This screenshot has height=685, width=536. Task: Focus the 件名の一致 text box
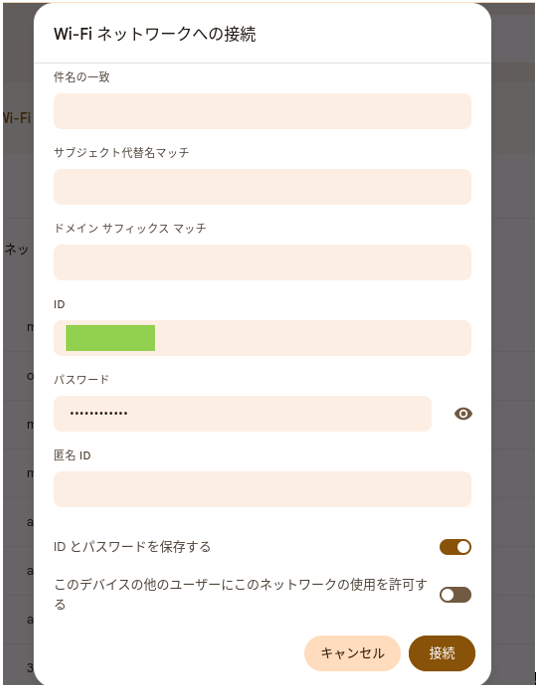(262, 111)
